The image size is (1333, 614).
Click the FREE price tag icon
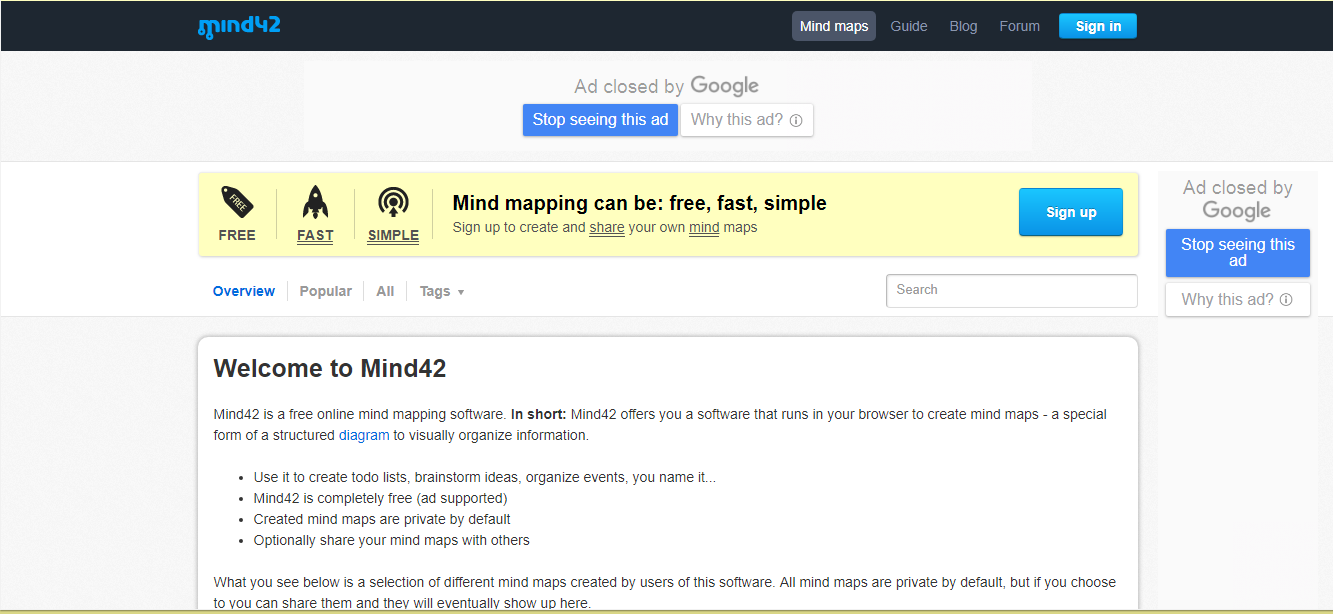point(237,202)
